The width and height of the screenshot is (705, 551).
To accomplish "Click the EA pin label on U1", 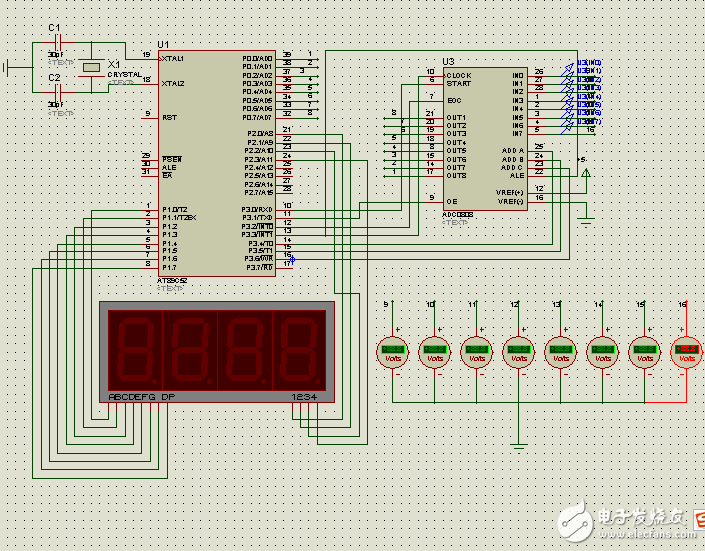I will point(167,175).
